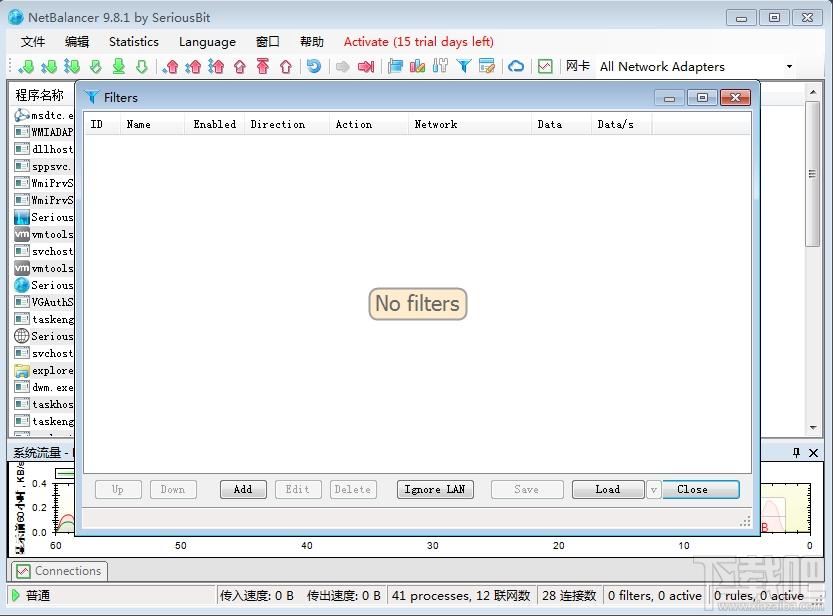Open settings via the wrench tools icon
The width and height of the screenshot is (833, 616).
[x=440, y=66]
